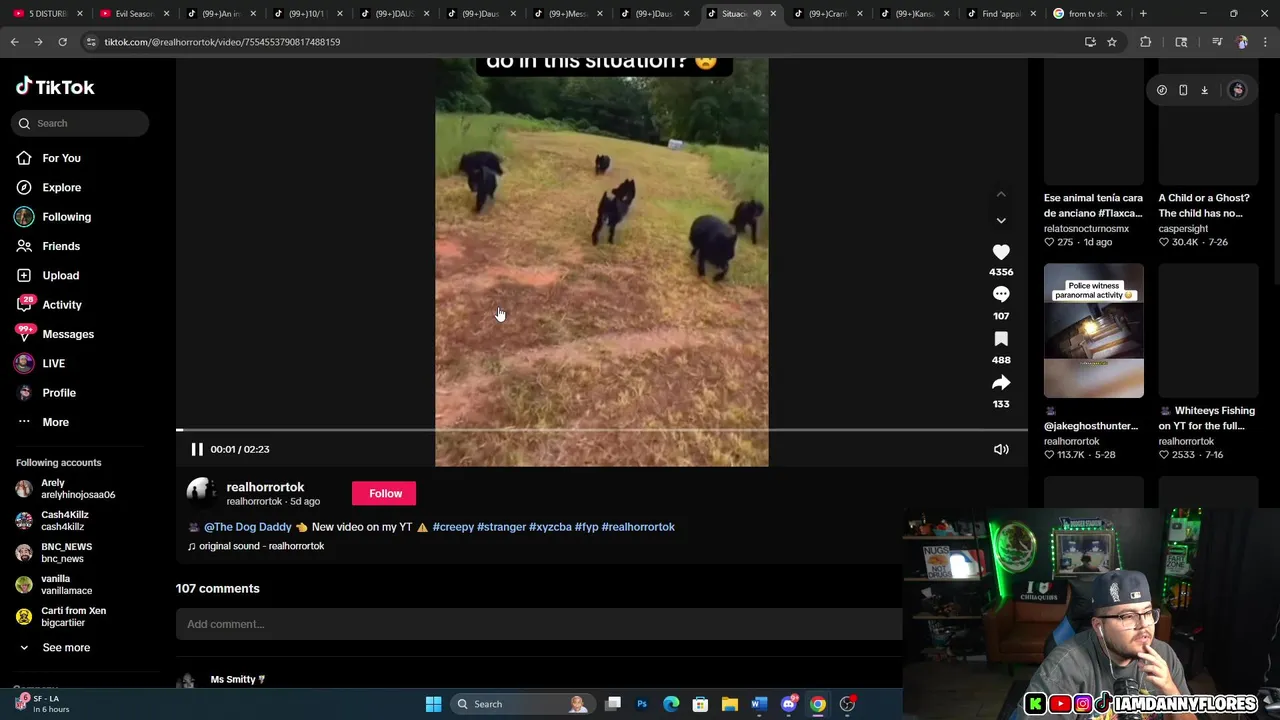
Task: Open the 'Ese animal tenía cara' video
Action: [1093, 205]
